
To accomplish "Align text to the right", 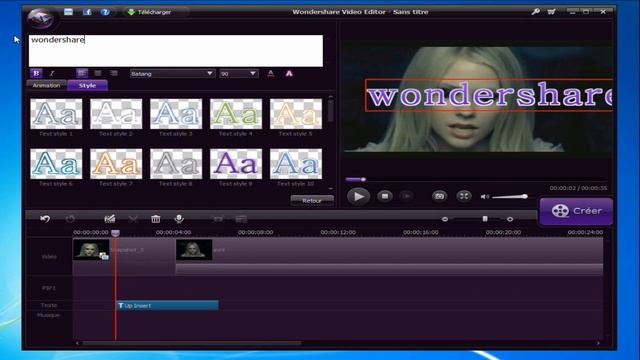I will coord(113,73).
